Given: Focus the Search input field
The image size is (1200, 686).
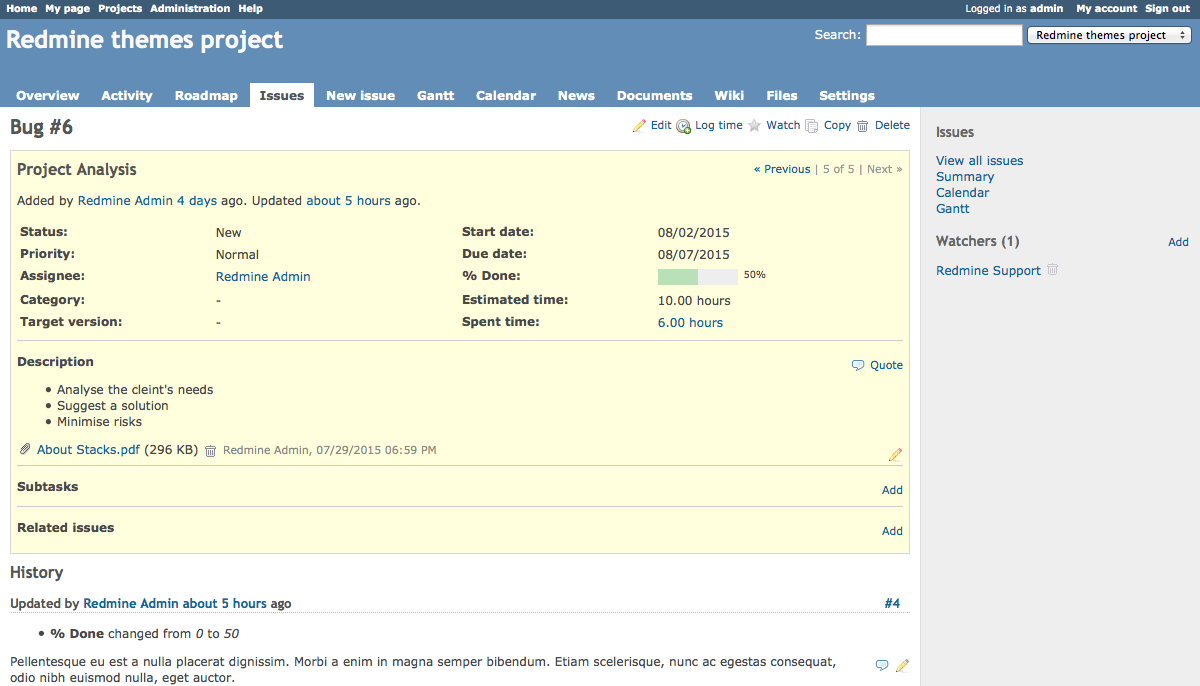Looking at the screenshot, I should pyautogui.click(x=944, y=35).
